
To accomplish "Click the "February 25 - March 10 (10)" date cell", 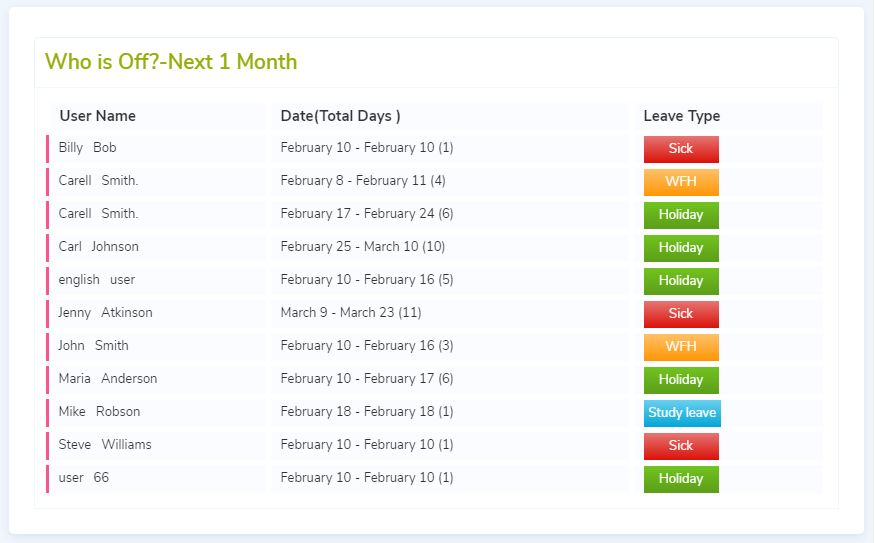I will [x=362, y=247].
